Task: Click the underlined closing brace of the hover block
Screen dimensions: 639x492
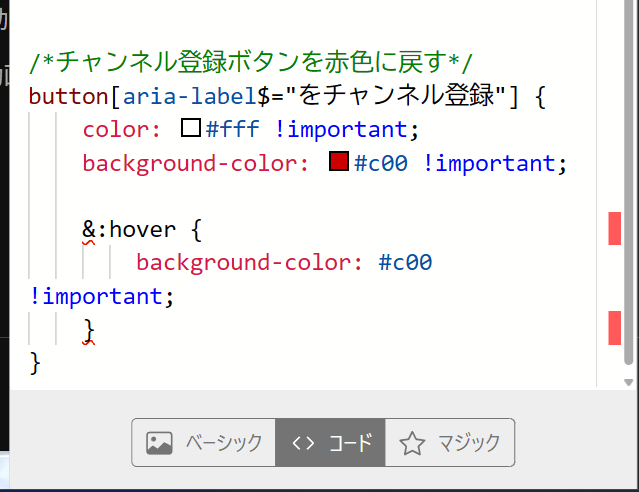Action: [x=89, y=329]
